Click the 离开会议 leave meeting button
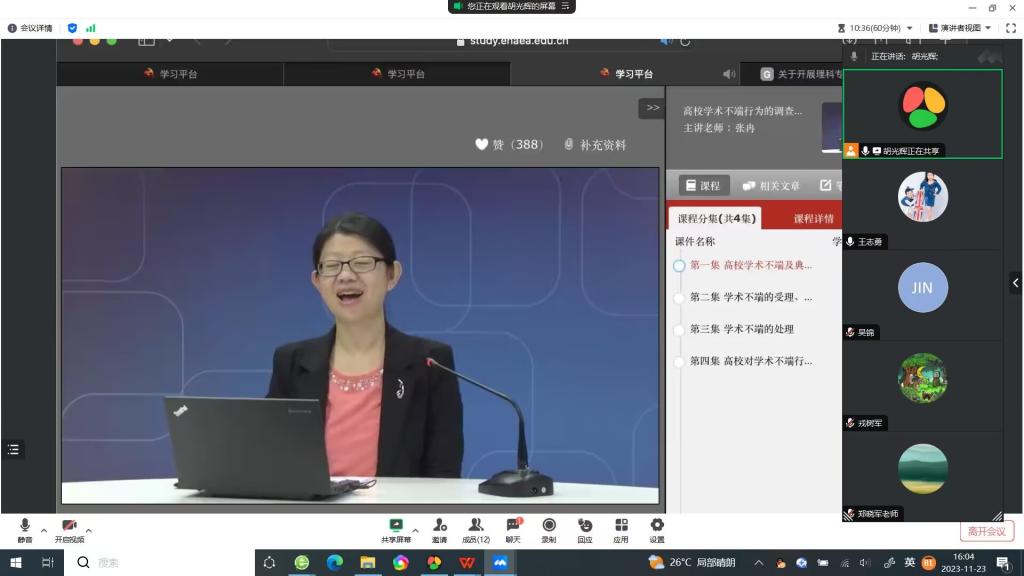1024x576 pixels. [987, 531]
